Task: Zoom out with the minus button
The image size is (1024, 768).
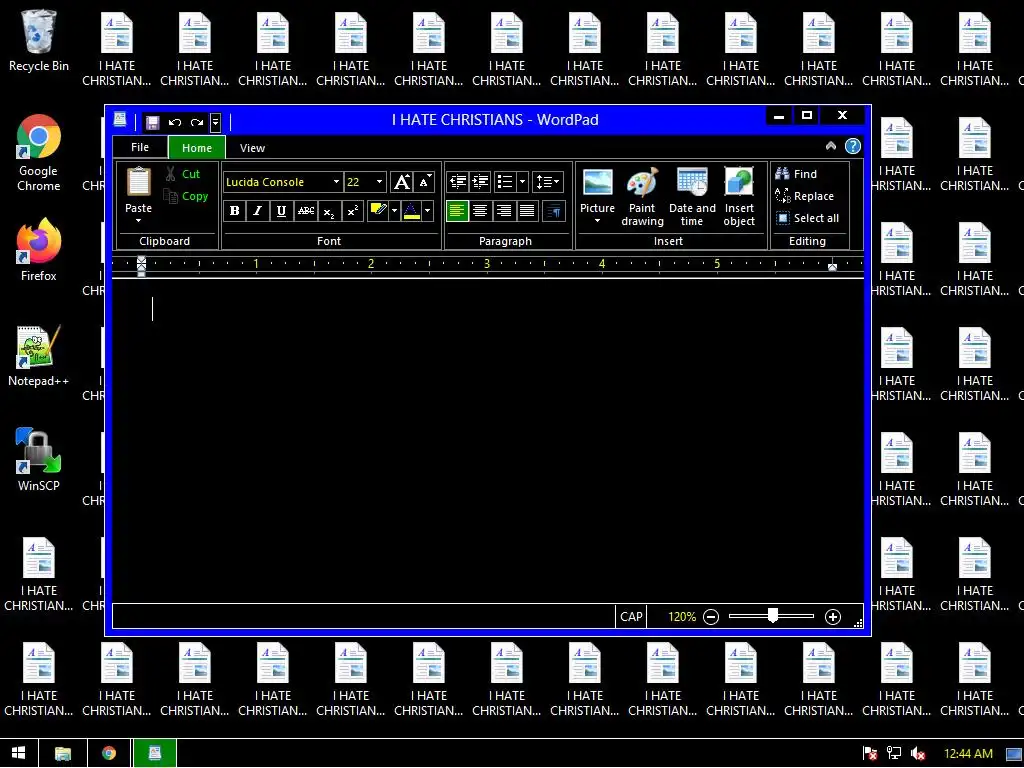Action: [711, 617]
